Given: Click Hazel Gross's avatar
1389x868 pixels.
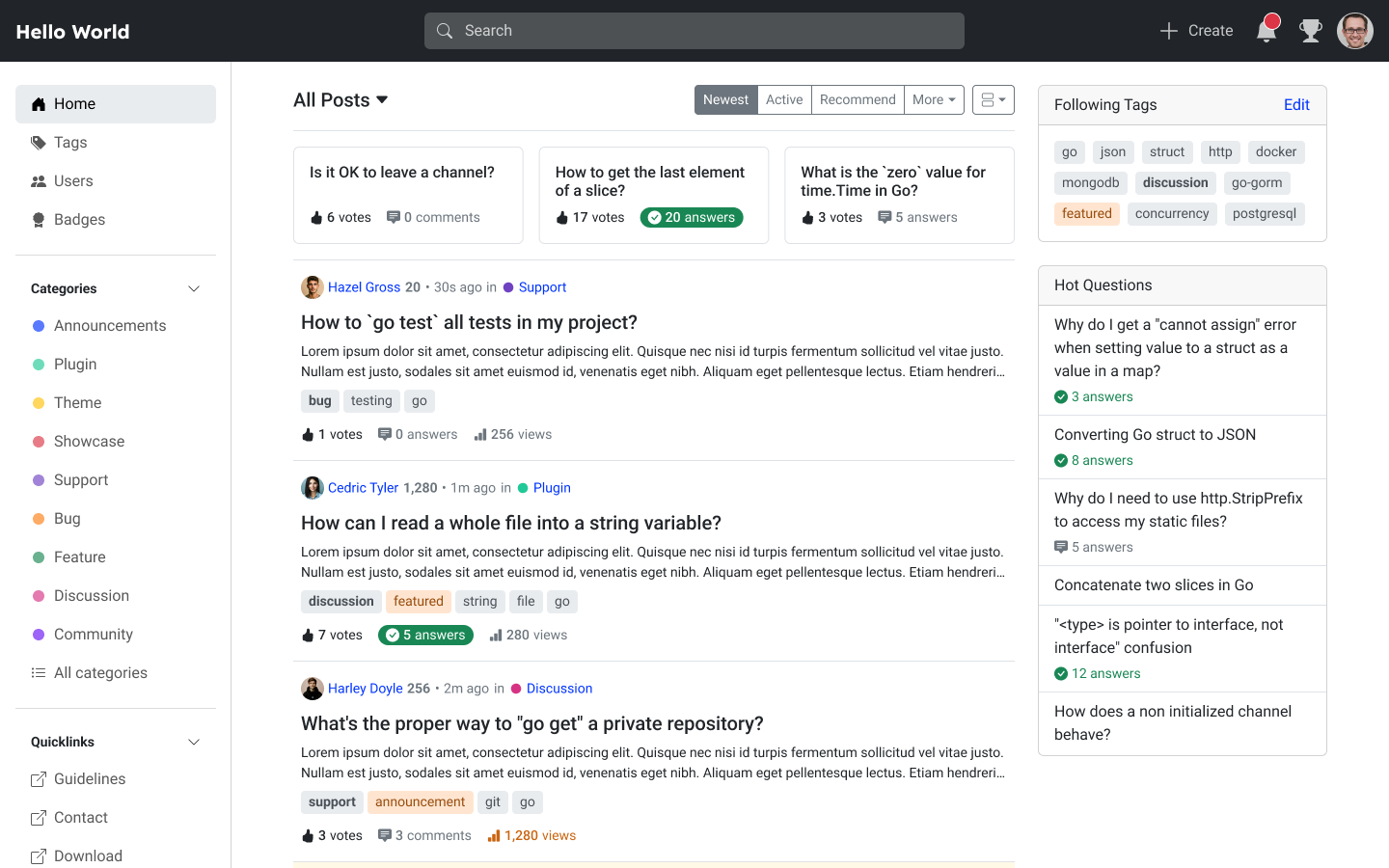Looking at the screenshot, I should coord(312,287).
